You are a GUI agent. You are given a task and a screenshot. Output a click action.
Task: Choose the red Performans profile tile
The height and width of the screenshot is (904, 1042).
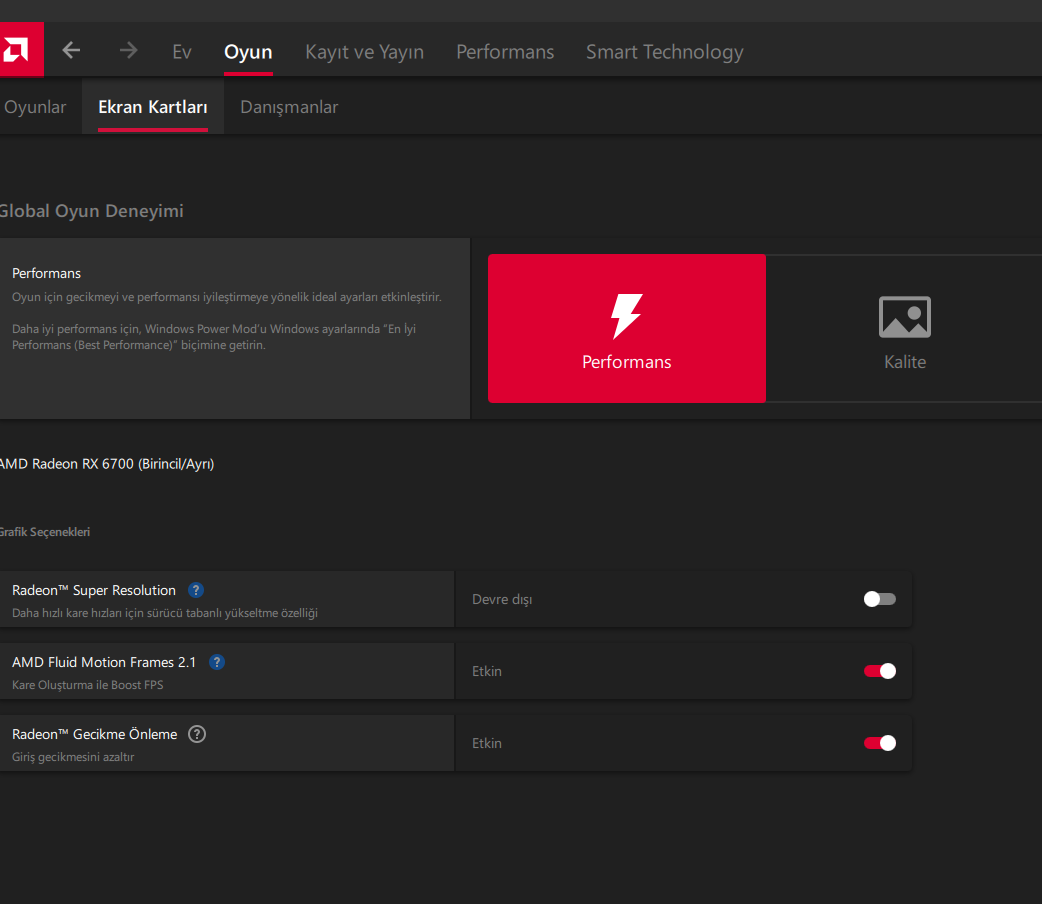pos(627,328)
